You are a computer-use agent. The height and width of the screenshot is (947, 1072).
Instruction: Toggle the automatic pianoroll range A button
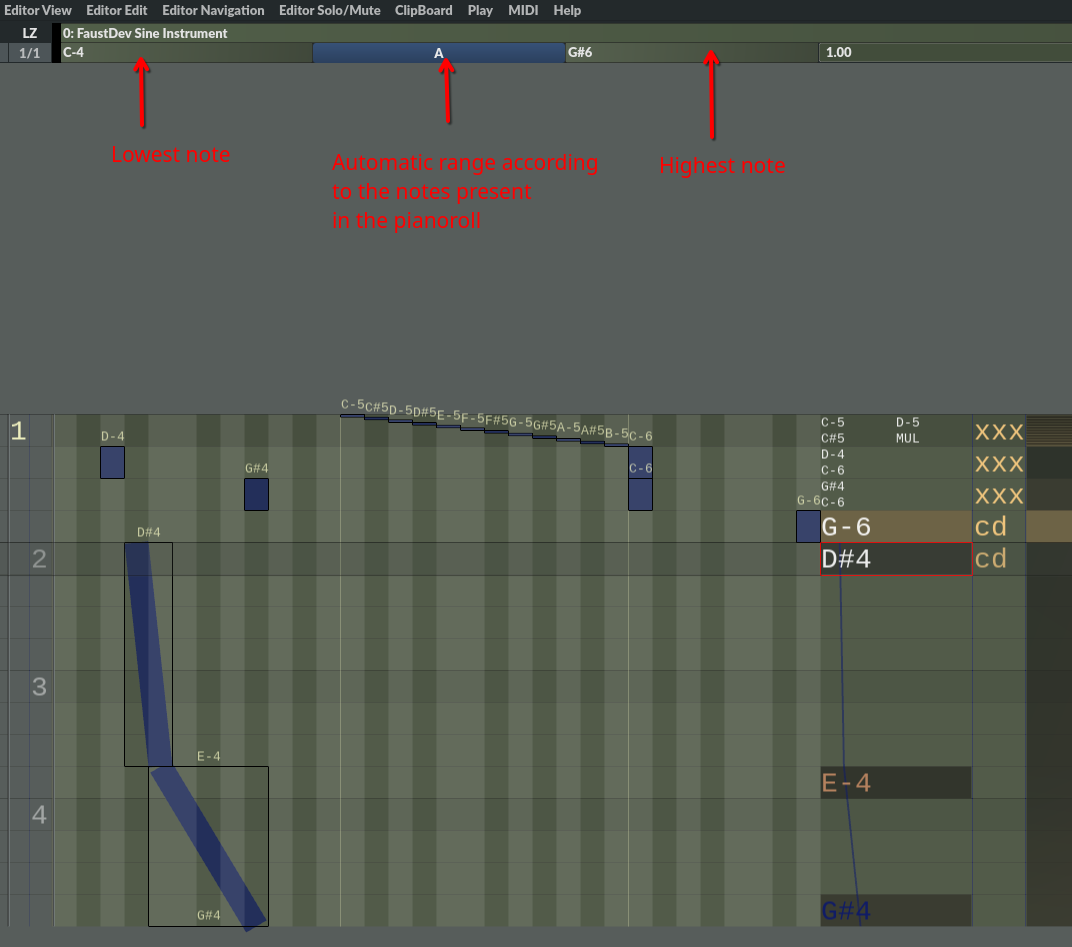tap(438, 53)
